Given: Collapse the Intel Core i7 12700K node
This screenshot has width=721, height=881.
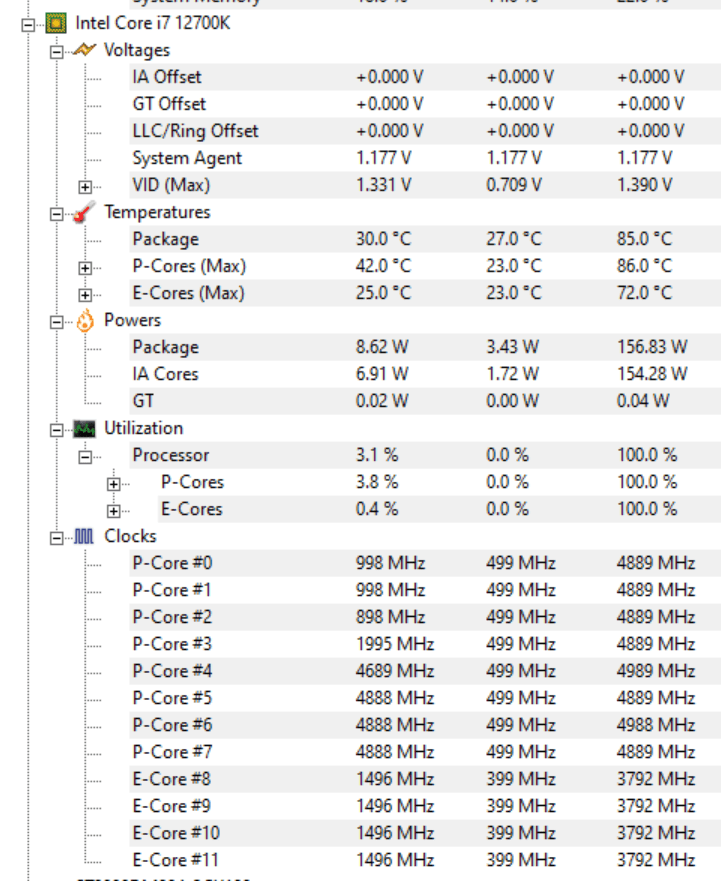Looking at the screenshot, I should 28,25.
